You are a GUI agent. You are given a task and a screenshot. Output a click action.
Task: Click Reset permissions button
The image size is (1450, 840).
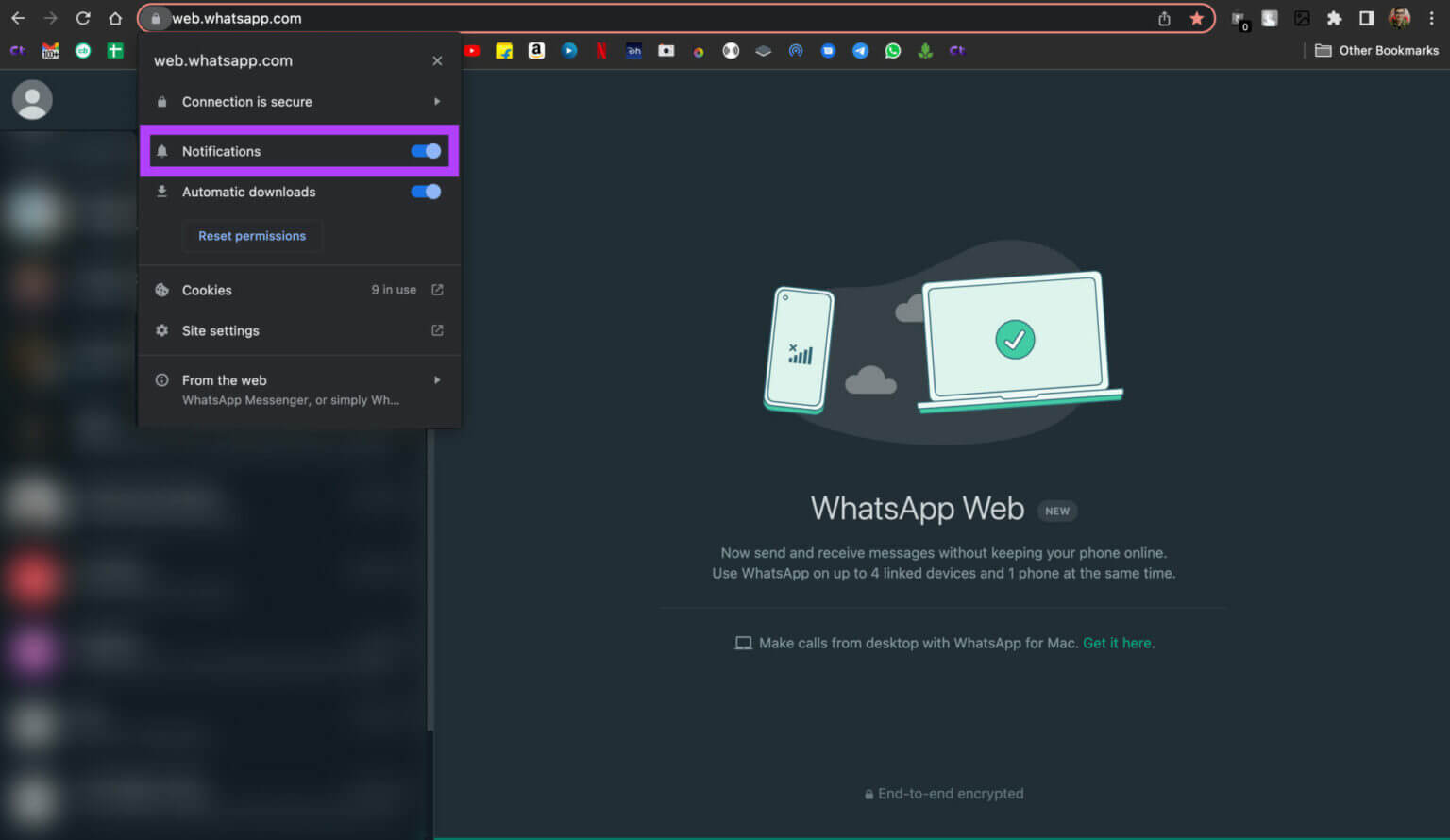point(252,236)
